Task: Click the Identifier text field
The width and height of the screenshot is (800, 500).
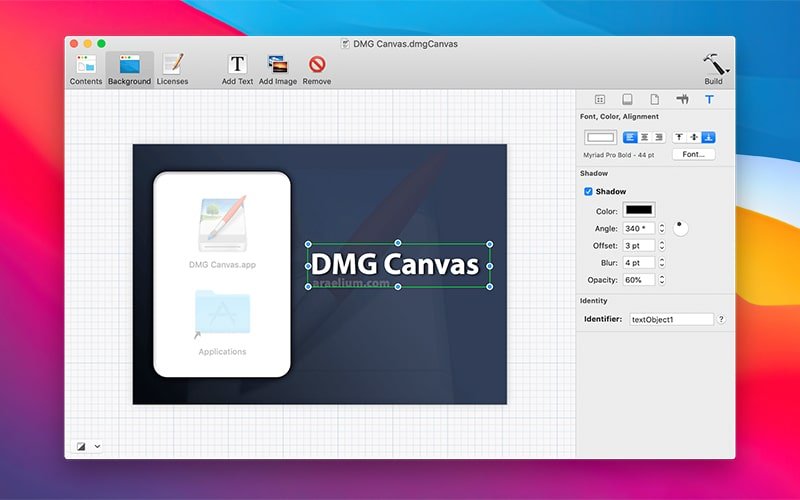Action: [670, 319]
